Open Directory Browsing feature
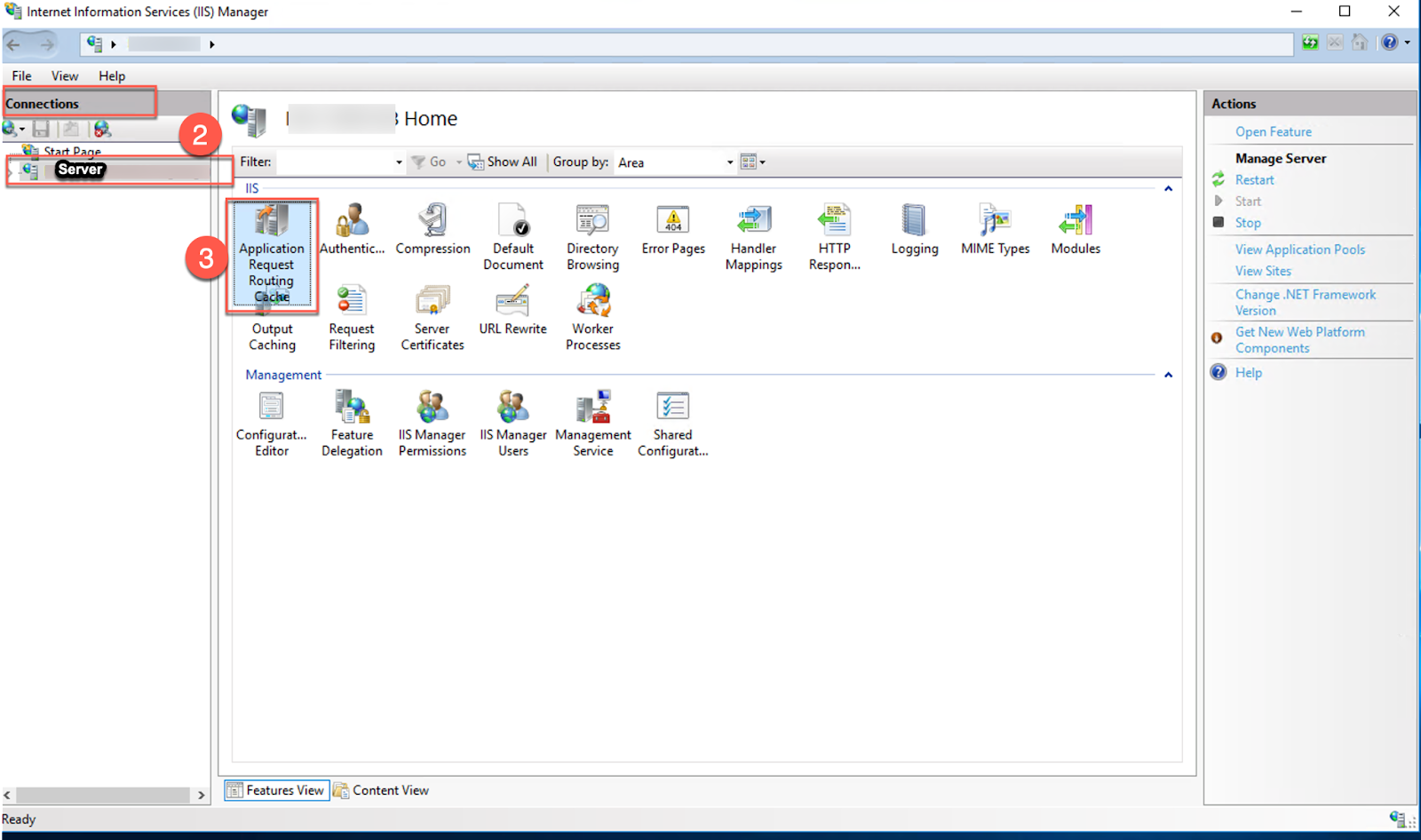This screenshot has width=1421, height=840. coord(593,238)
